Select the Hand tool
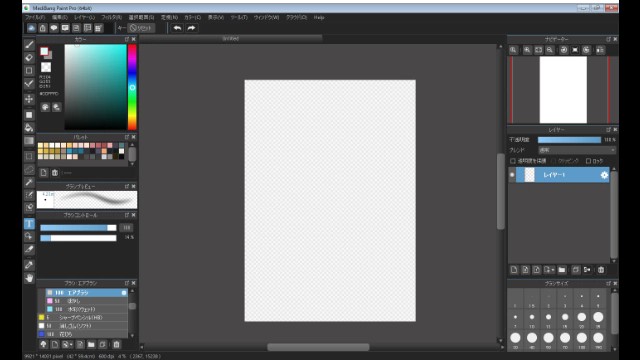Viewport: 640px width, 360px height. pos(29,278)
